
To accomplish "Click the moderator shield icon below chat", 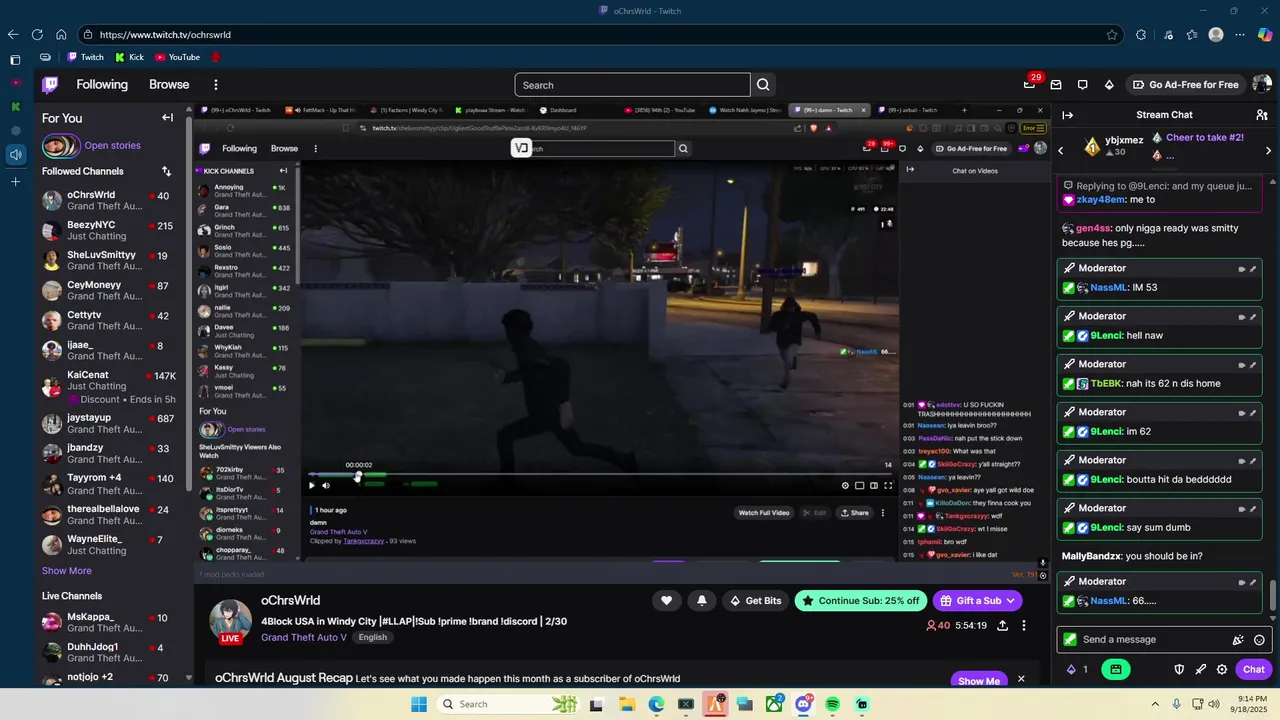I will click(1179, 669).
